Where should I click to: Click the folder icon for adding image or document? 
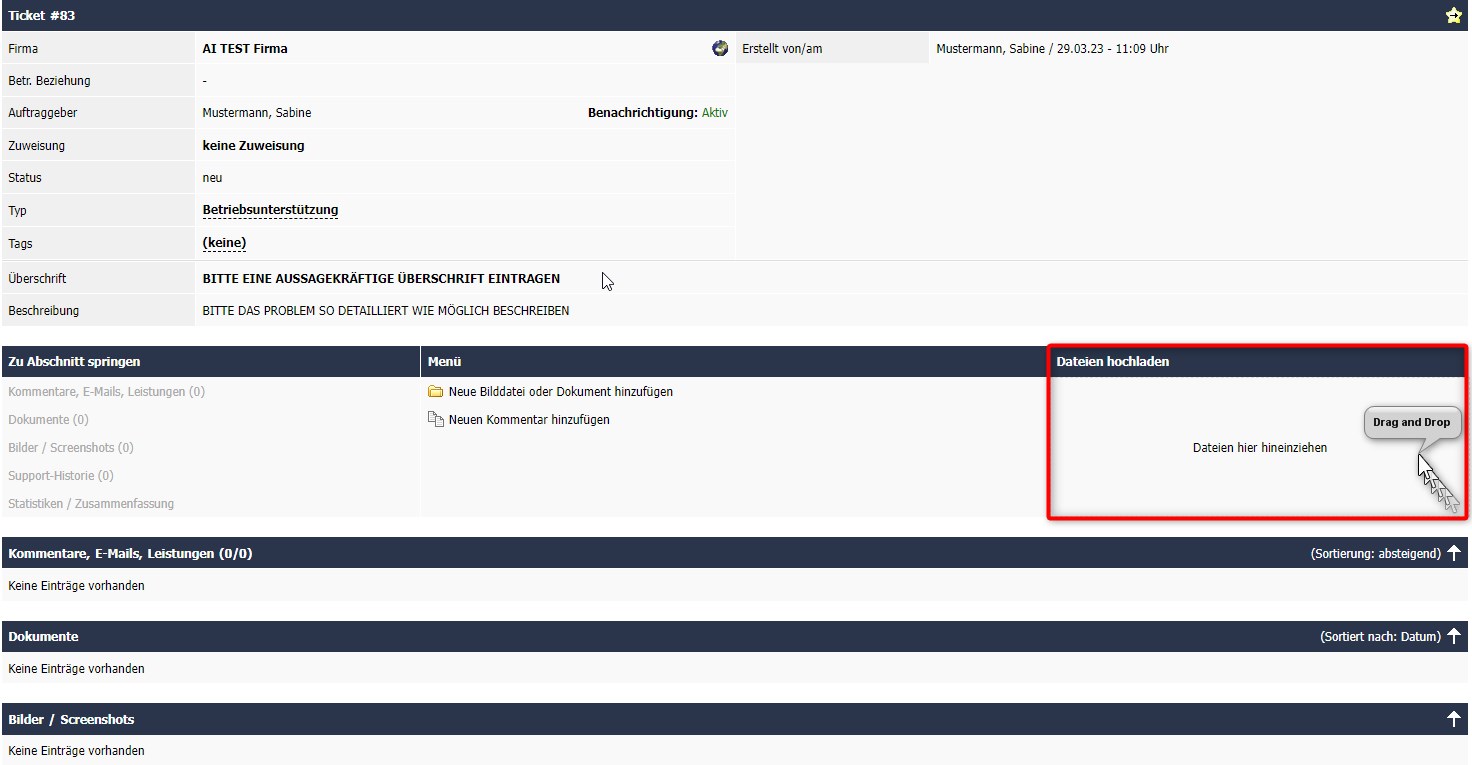tap(435, 392)
